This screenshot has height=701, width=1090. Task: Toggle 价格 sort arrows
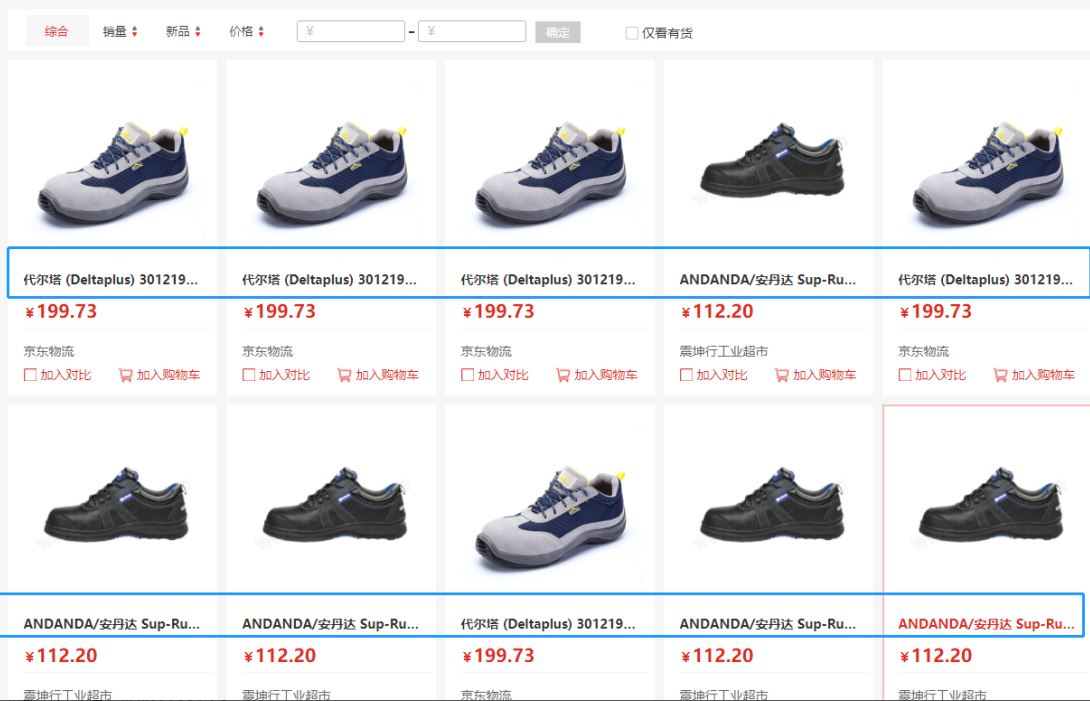click(x=261, y=31)
